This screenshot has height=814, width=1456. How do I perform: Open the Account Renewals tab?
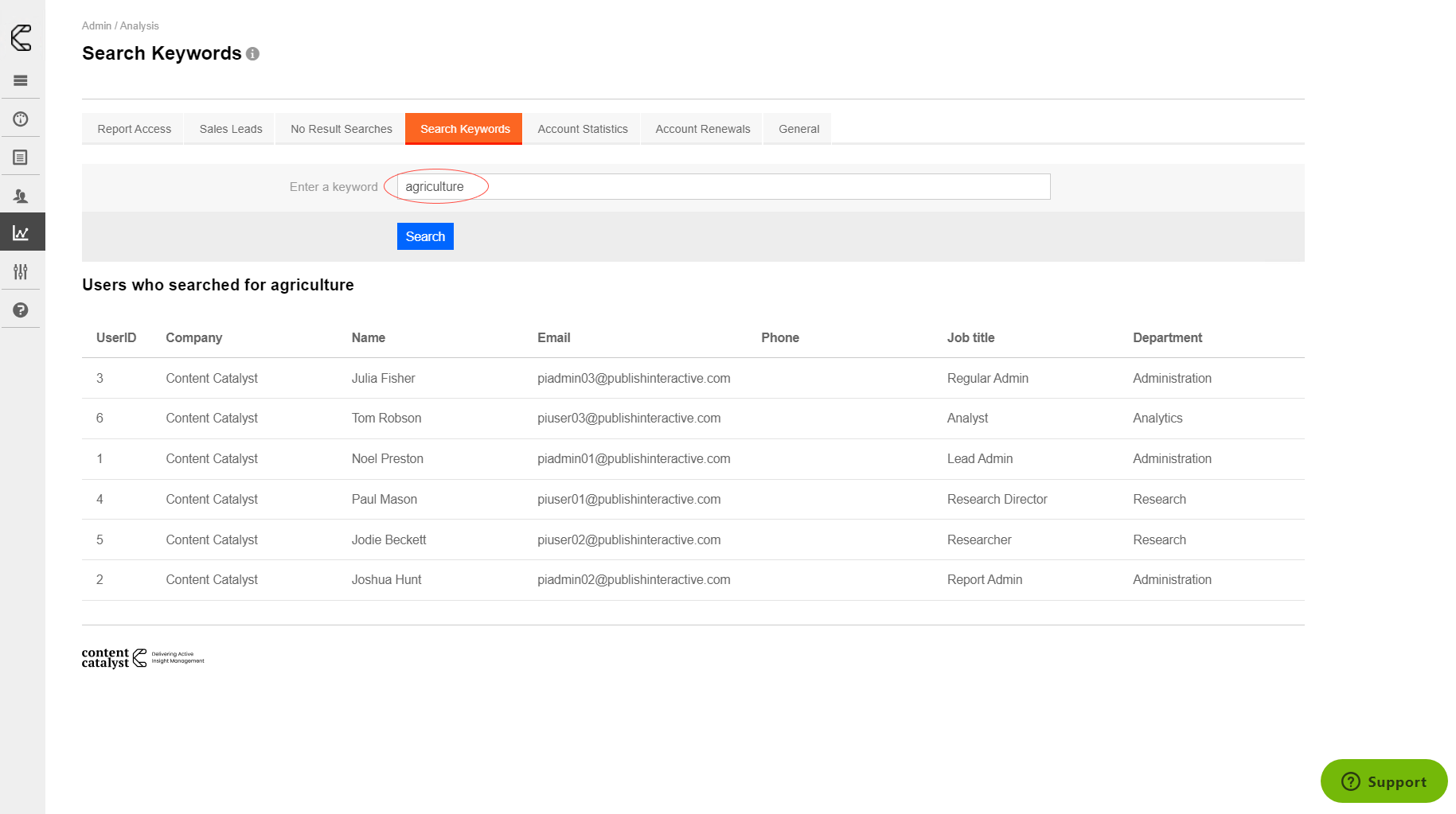point(702,129)
